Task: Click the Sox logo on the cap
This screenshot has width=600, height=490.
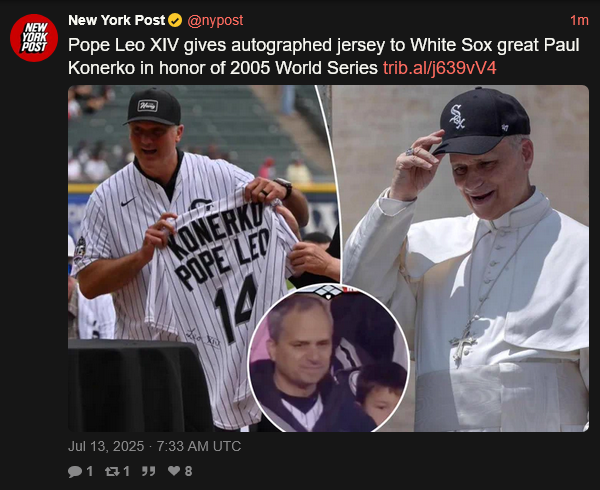Action: (x=458, y=116)
